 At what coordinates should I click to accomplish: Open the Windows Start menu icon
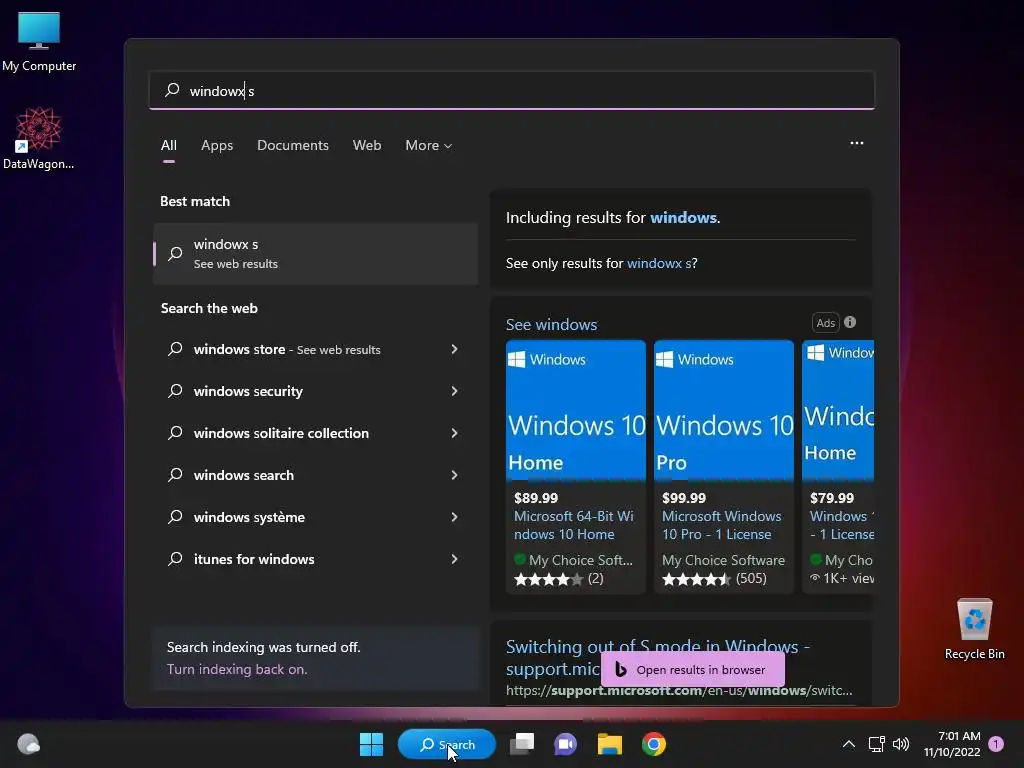click(371, 744)
